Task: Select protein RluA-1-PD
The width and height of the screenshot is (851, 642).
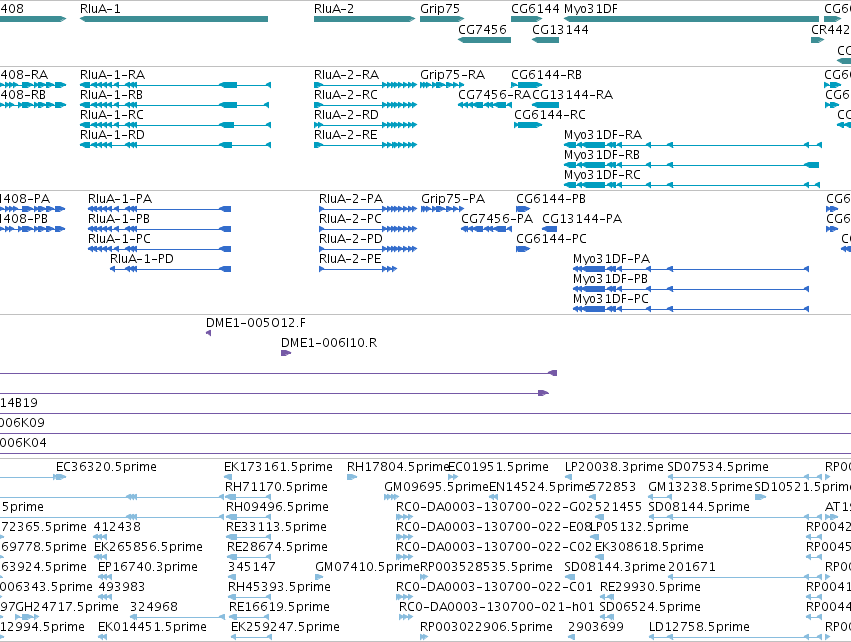Action: 142,259
